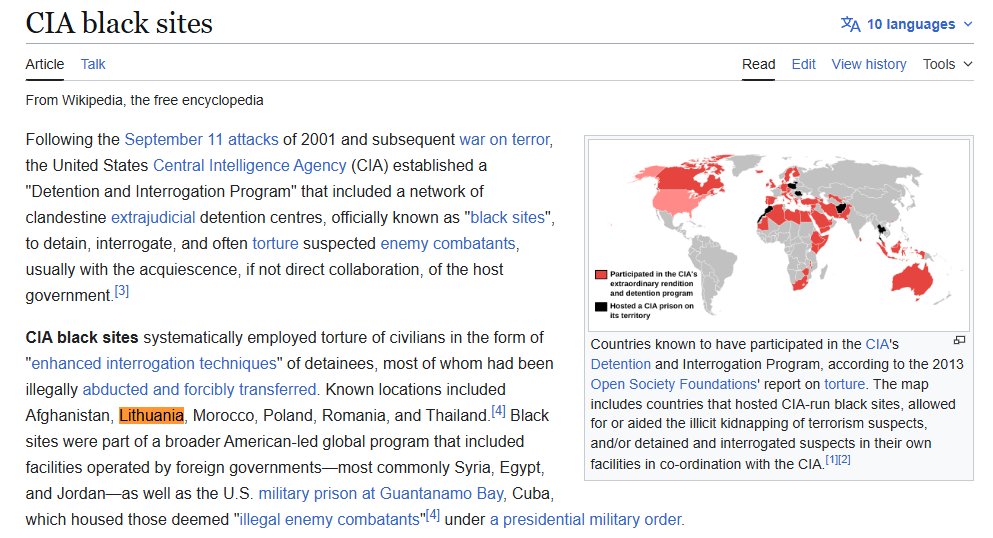Open citation reference [3]
993x538 pixels.
pos(121,291)
